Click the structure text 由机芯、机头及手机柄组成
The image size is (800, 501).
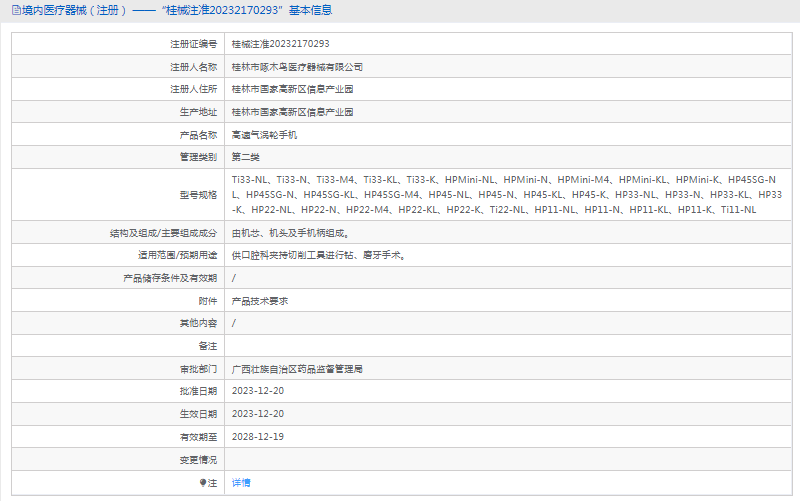pos(290,233)
